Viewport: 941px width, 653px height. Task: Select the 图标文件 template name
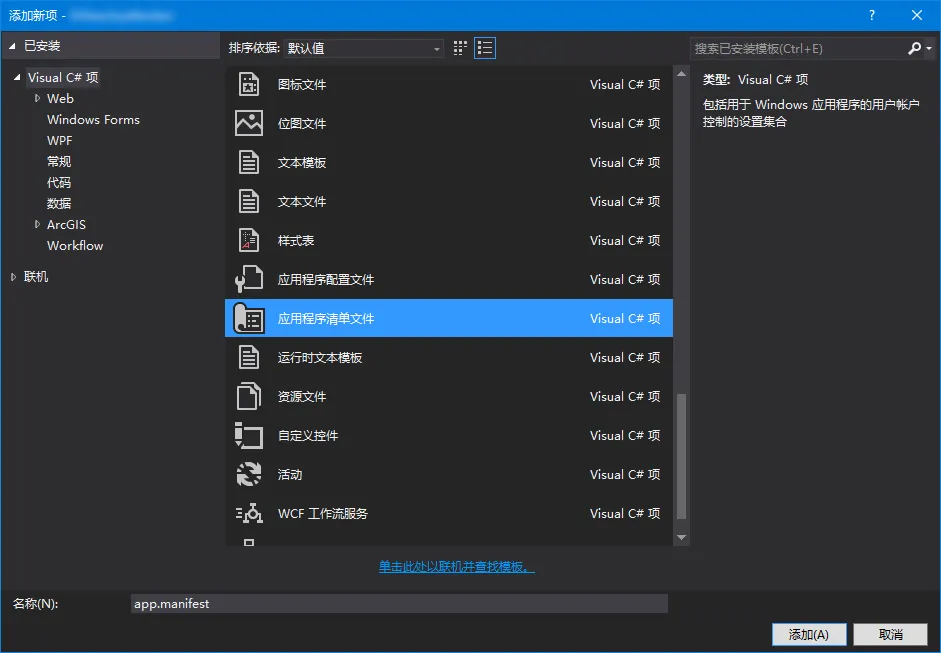tap(302, 85)
